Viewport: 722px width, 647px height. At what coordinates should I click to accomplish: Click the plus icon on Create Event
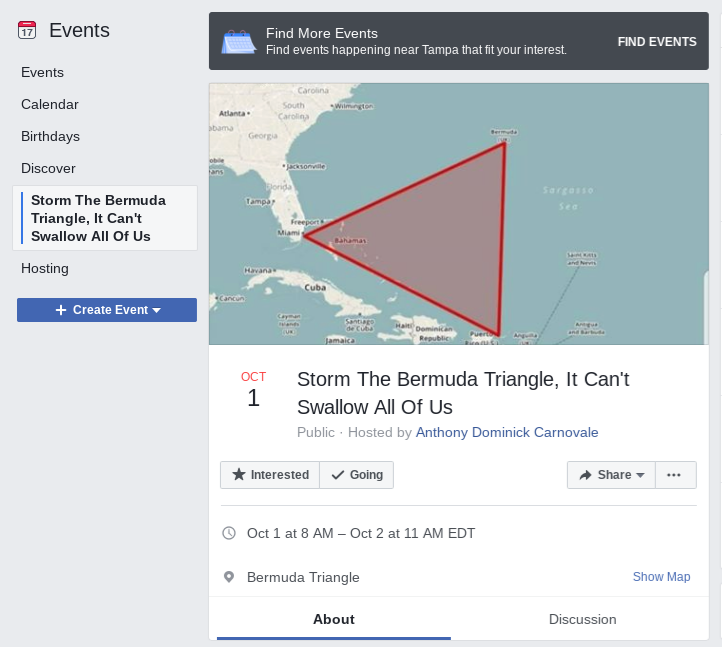coord(61,310)
